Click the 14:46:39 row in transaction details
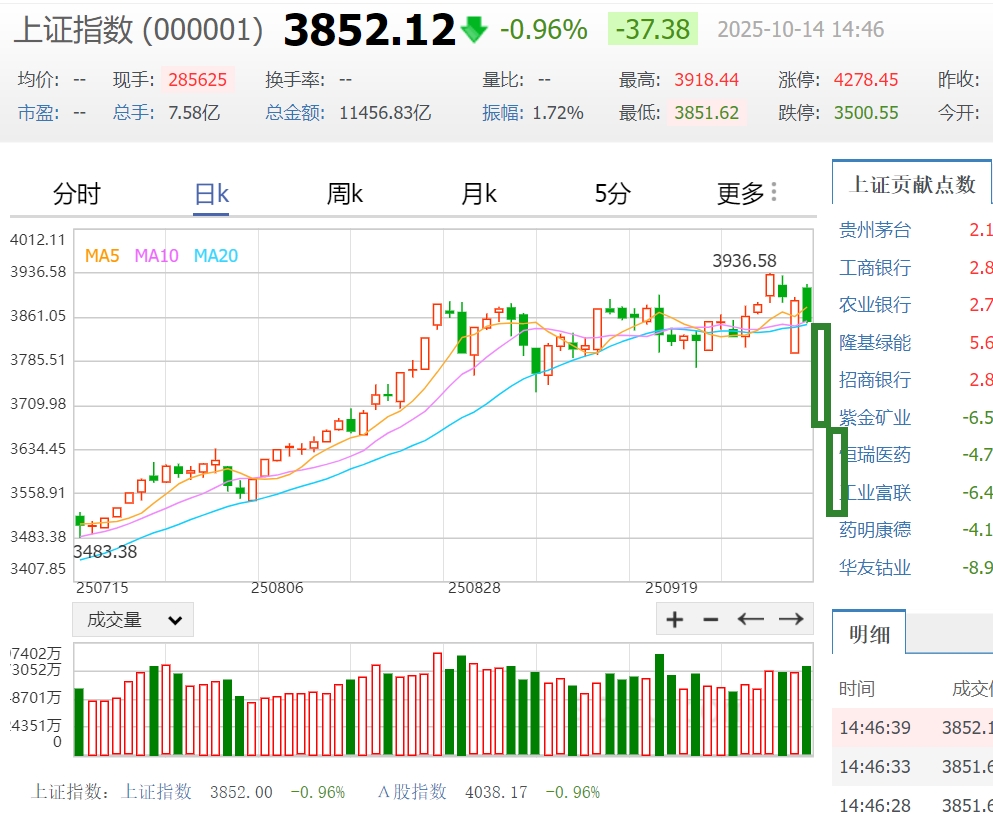 click(875, 727)
